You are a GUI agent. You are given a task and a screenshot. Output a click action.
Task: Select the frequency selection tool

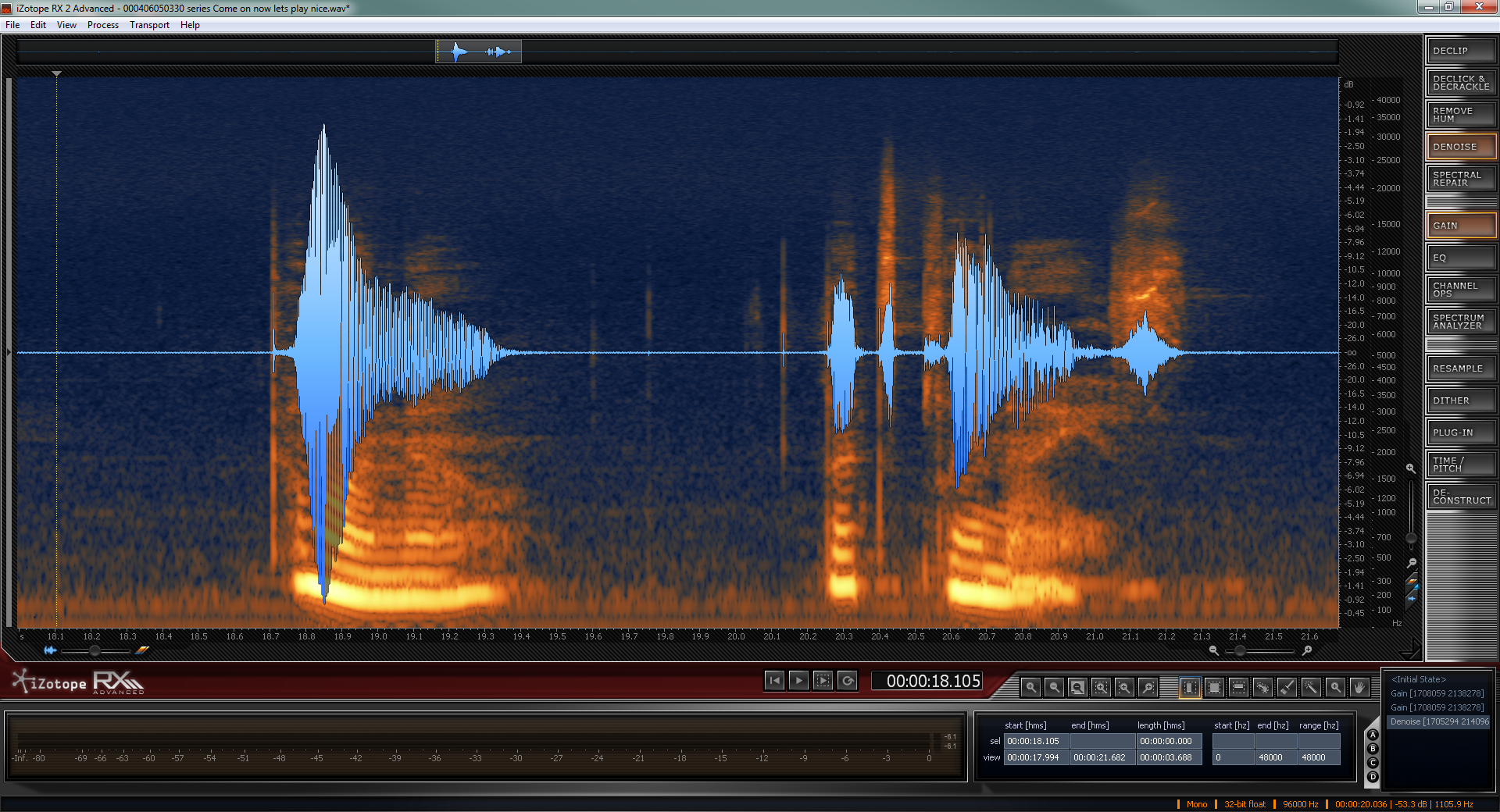point(1238,687)
